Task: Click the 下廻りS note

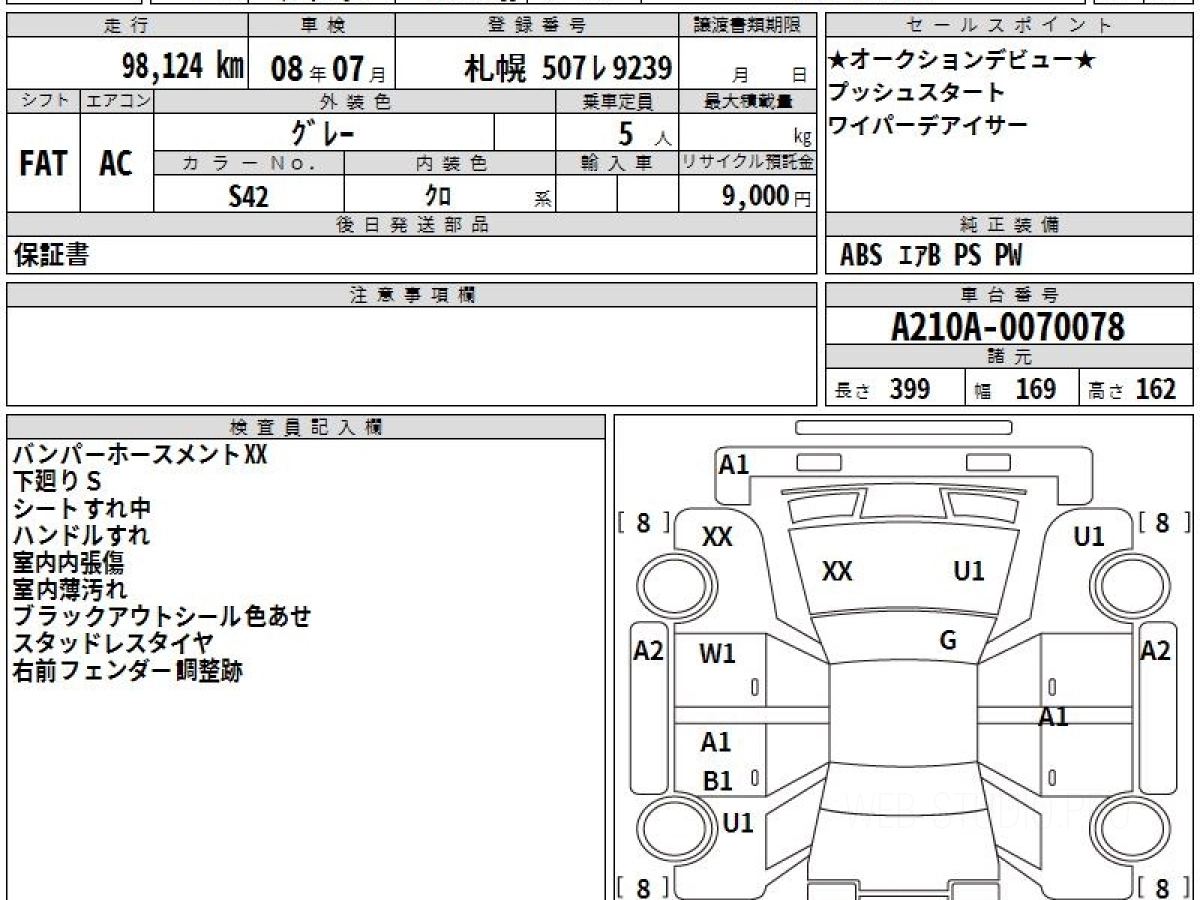Action: click(58, 482)
